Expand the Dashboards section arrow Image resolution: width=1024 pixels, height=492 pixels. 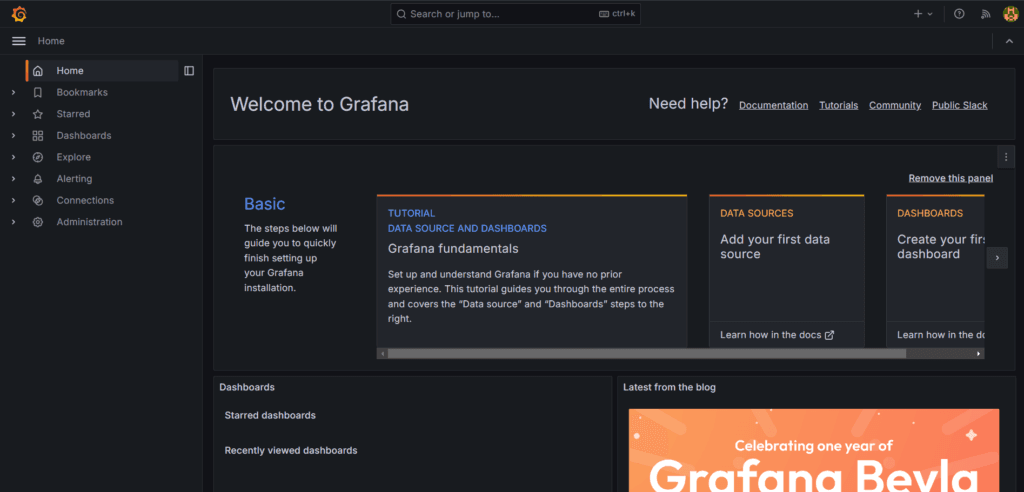(13, 135)
